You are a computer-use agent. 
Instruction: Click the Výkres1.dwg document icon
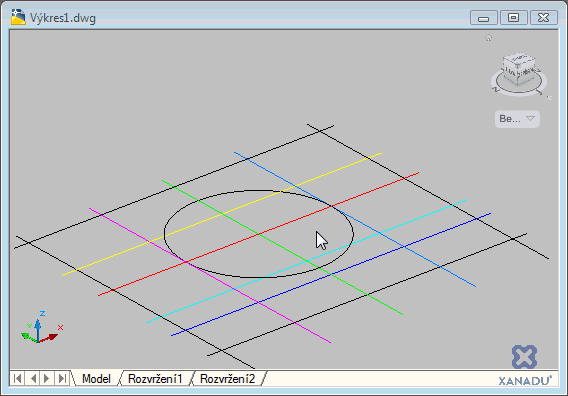[x=18, y=17]
